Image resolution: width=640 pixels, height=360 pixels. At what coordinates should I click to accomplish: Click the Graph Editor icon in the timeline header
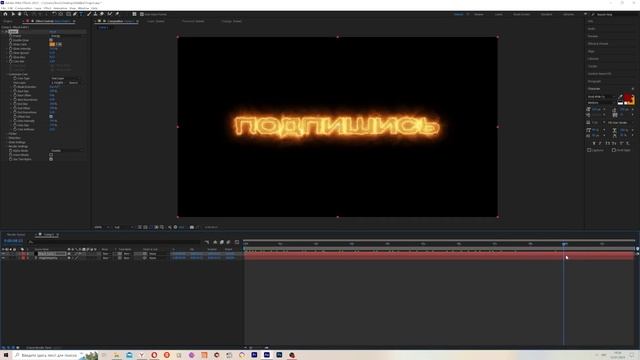coord(237,242)
